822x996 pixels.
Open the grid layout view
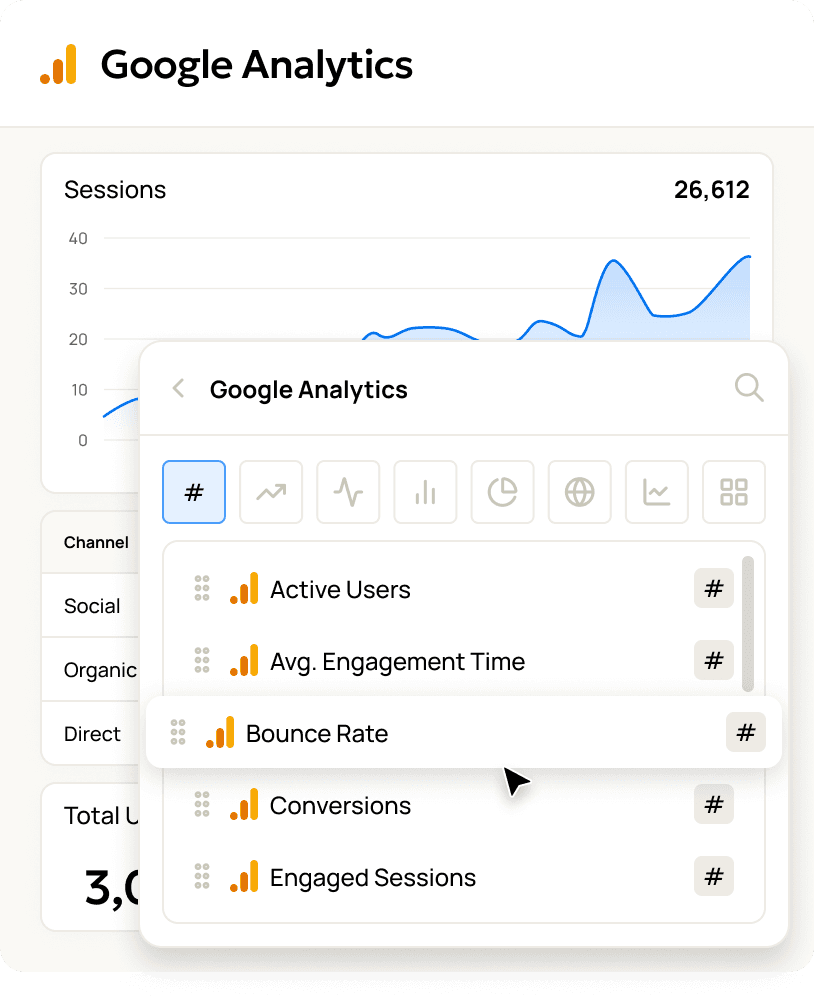coord(733,492)
